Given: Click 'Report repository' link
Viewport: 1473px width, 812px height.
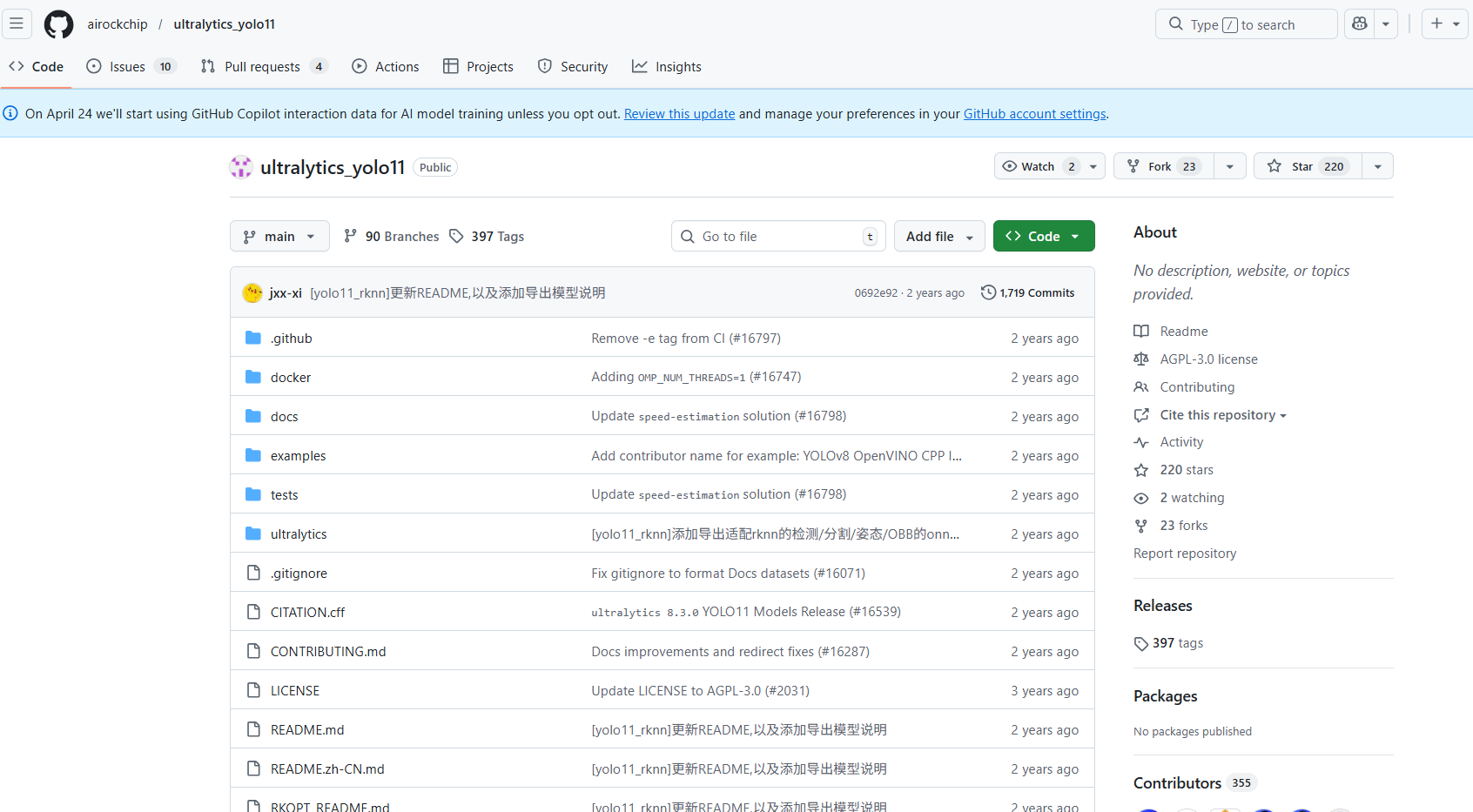Looking at the screenshot, I should (1185, 554).
